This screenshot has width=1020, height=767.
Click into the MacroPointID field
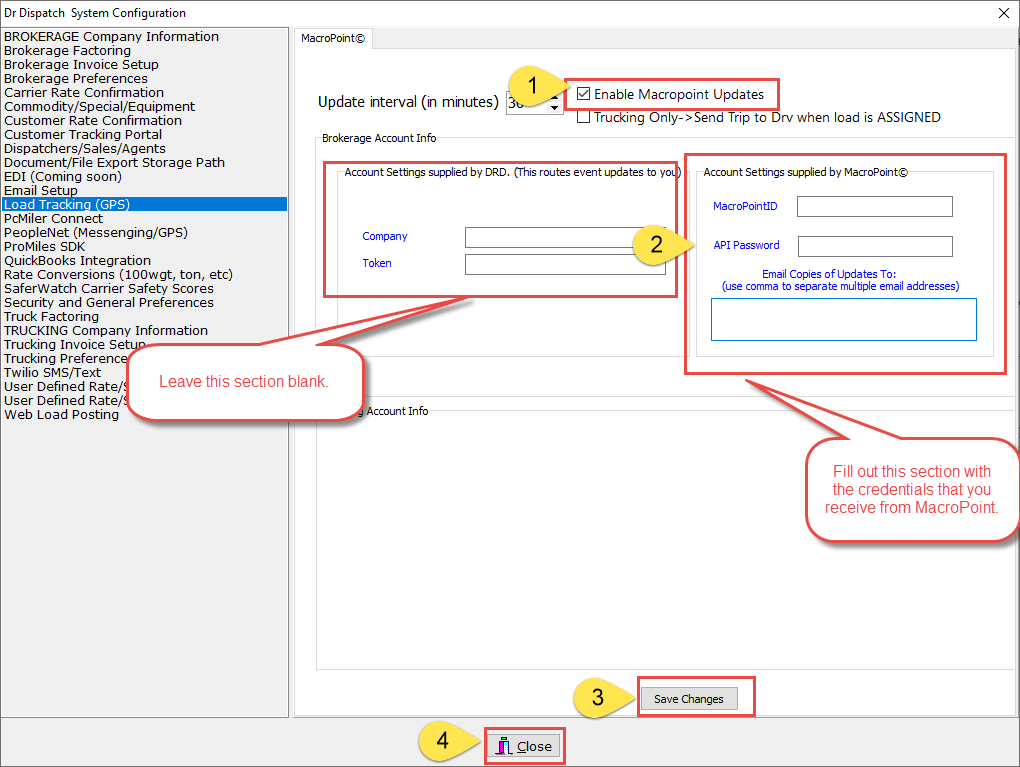click(874, 206)
